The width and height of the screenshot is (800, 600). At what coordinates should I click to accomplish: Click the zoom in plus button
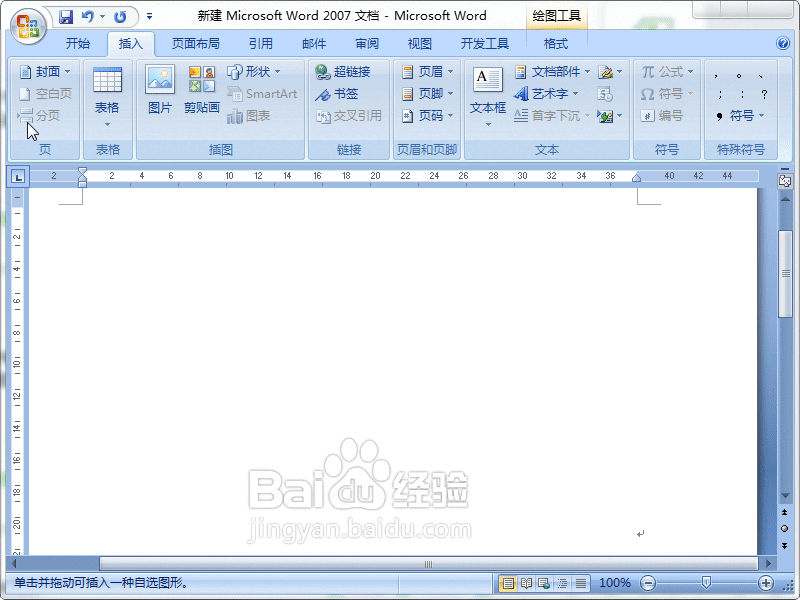click(765, 583)
